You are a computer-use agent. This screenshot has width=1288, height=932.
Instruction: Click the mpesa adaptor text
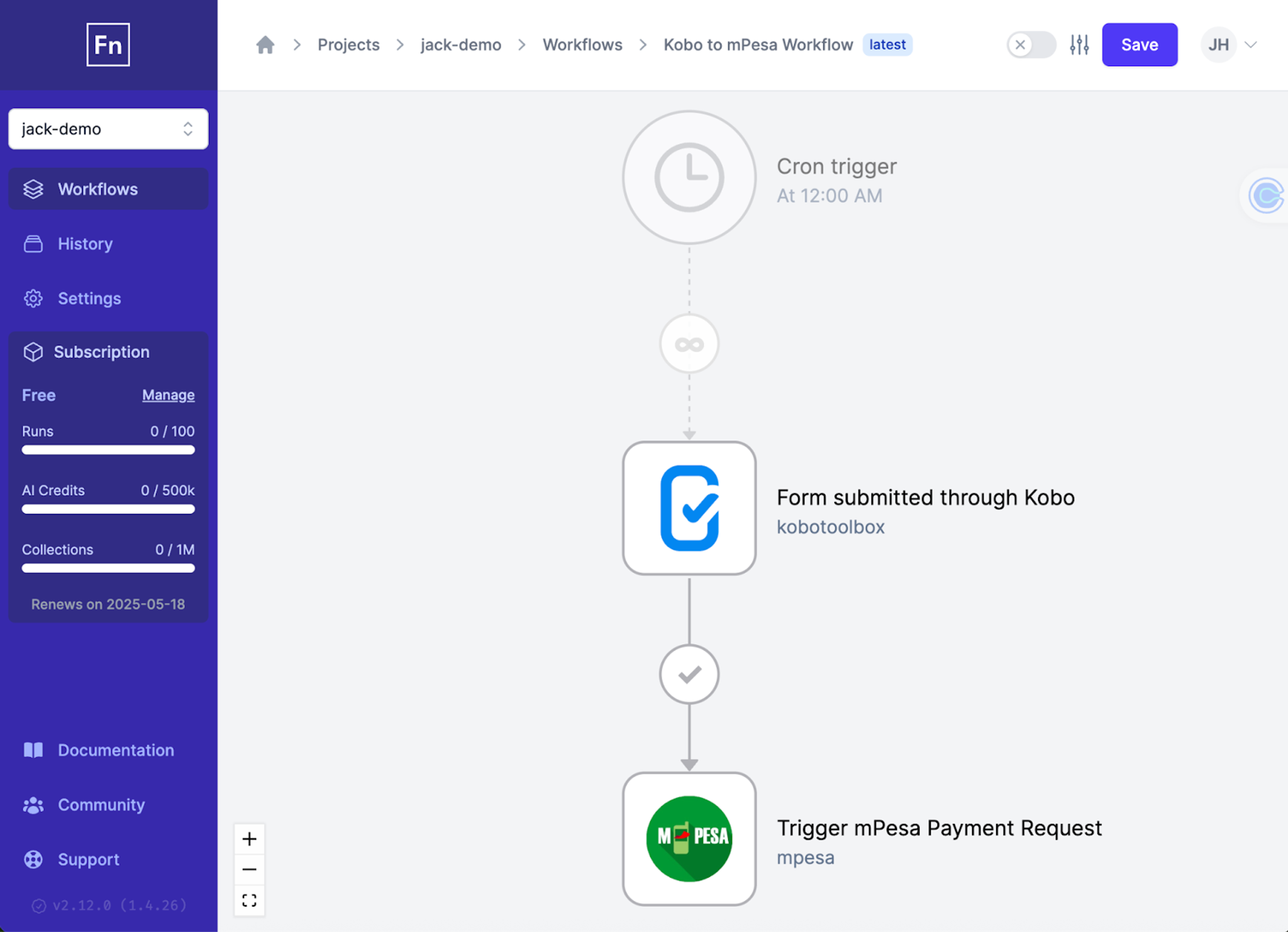click(806, 857)
